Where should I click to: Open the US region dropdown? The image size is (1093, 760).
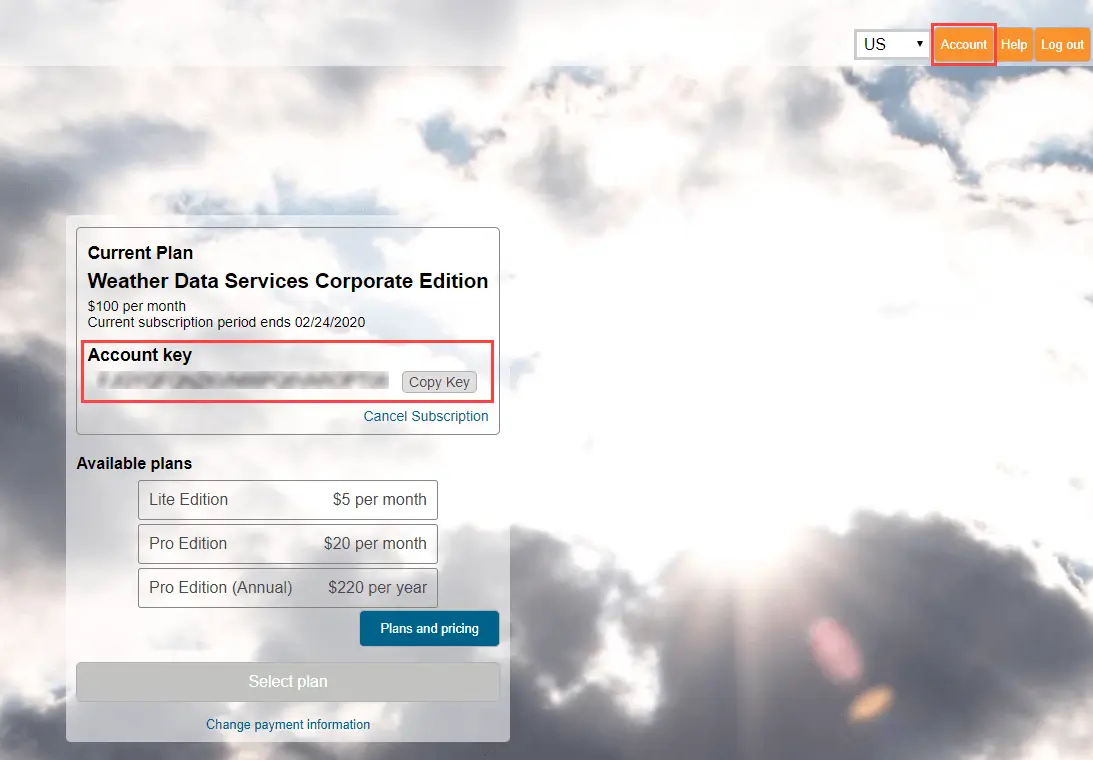pos(892,45)
